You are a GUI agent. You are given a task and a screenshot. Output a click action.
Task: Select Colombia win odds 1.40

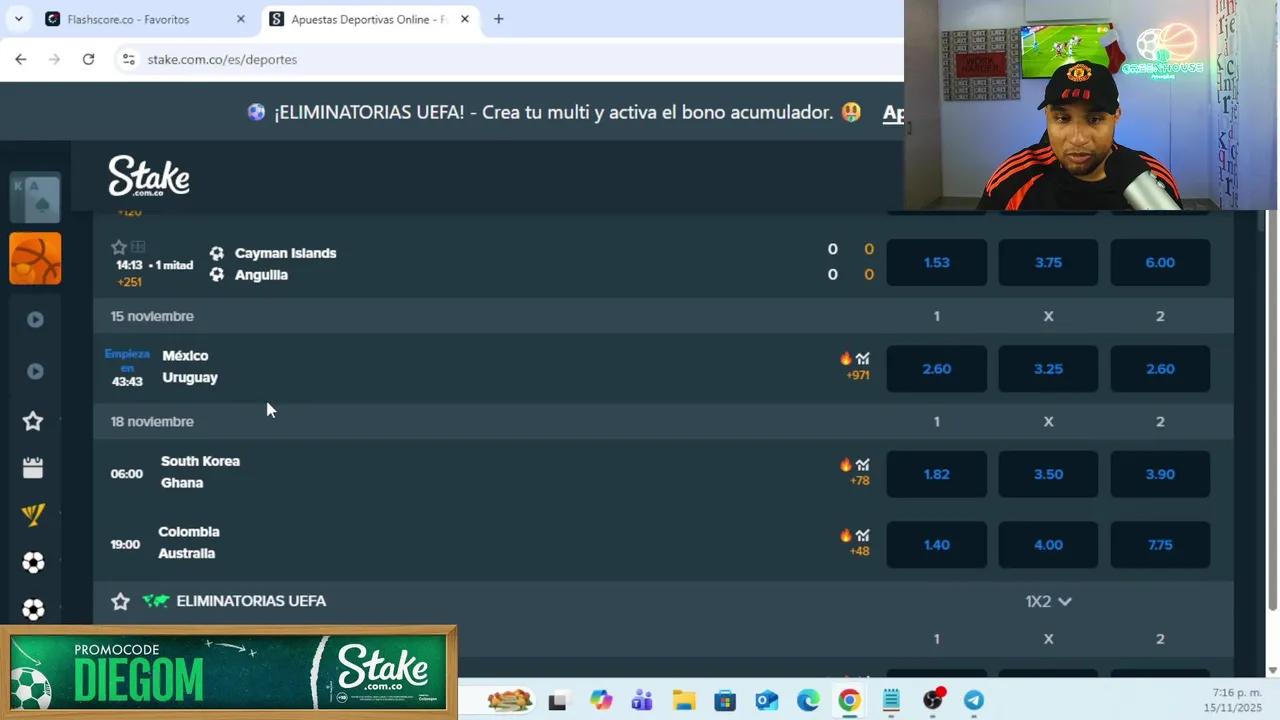tap(936, 545)
